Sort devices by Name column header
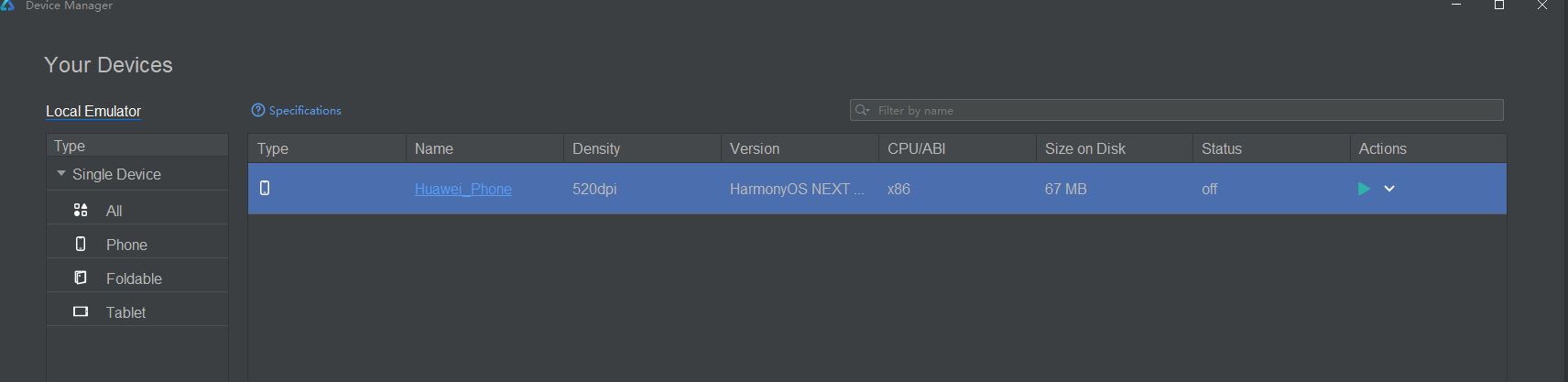 pyautogui.click(x=434, y=149)
